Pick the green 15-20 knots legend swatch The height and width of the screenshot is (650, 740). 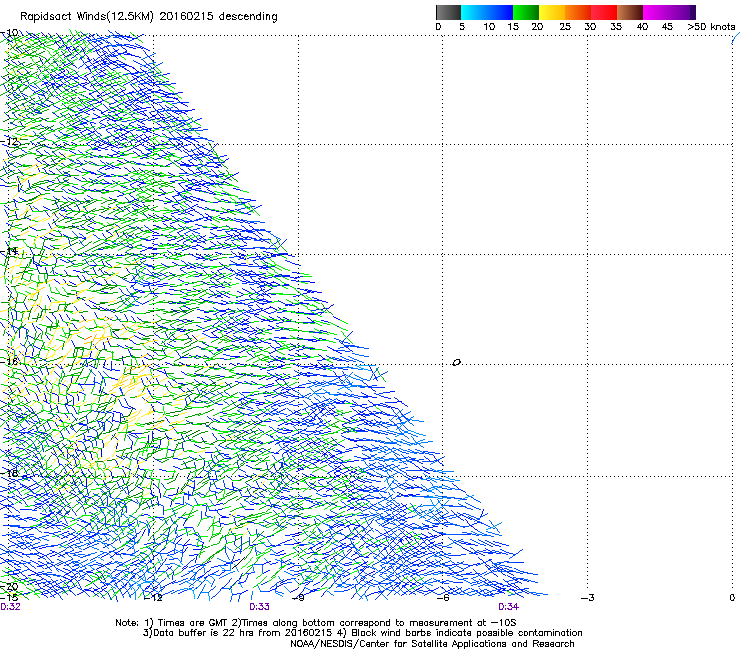526,12
